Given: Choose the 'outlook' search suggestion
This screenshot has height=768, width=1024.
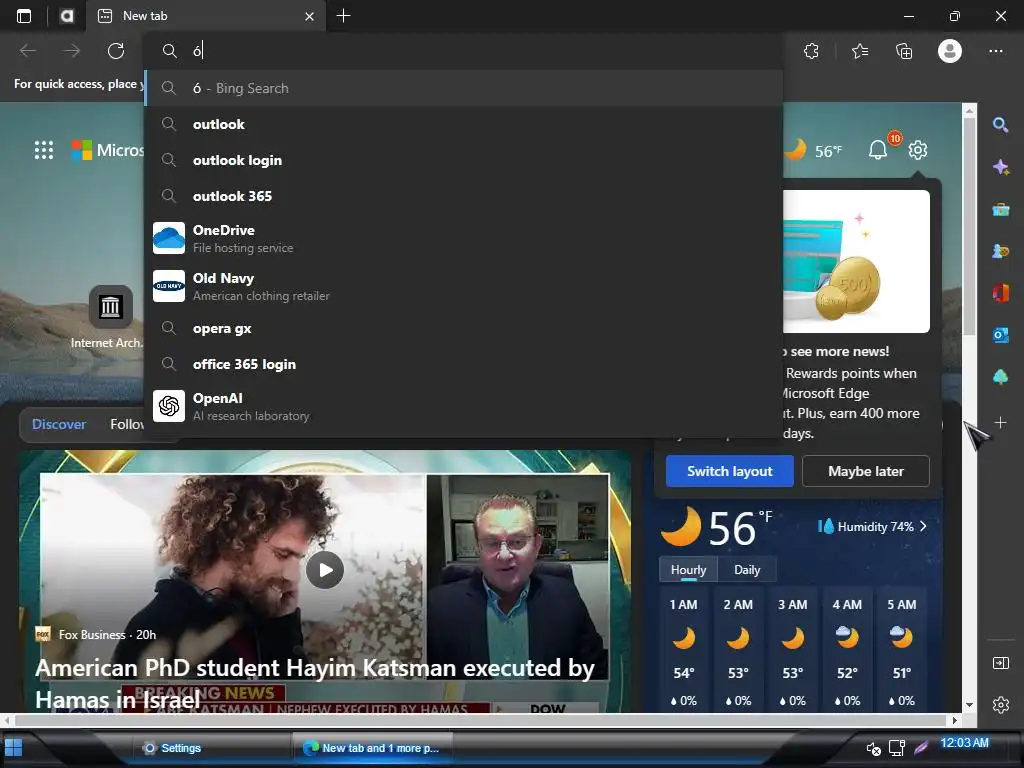Looking at the screenshot, I should coord(464,124).
